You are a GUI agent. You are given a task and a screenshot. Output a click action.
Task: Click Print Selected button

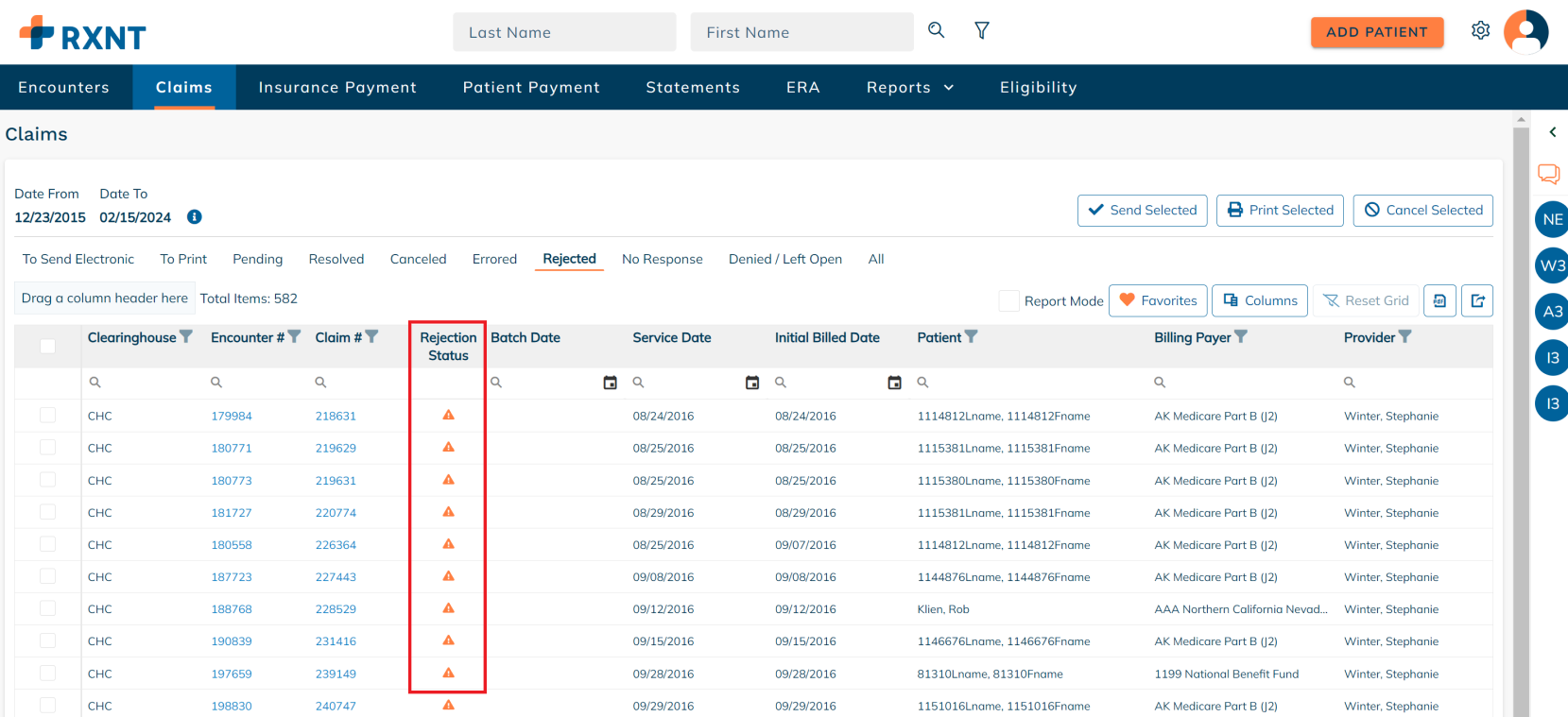pos(1281,210)
